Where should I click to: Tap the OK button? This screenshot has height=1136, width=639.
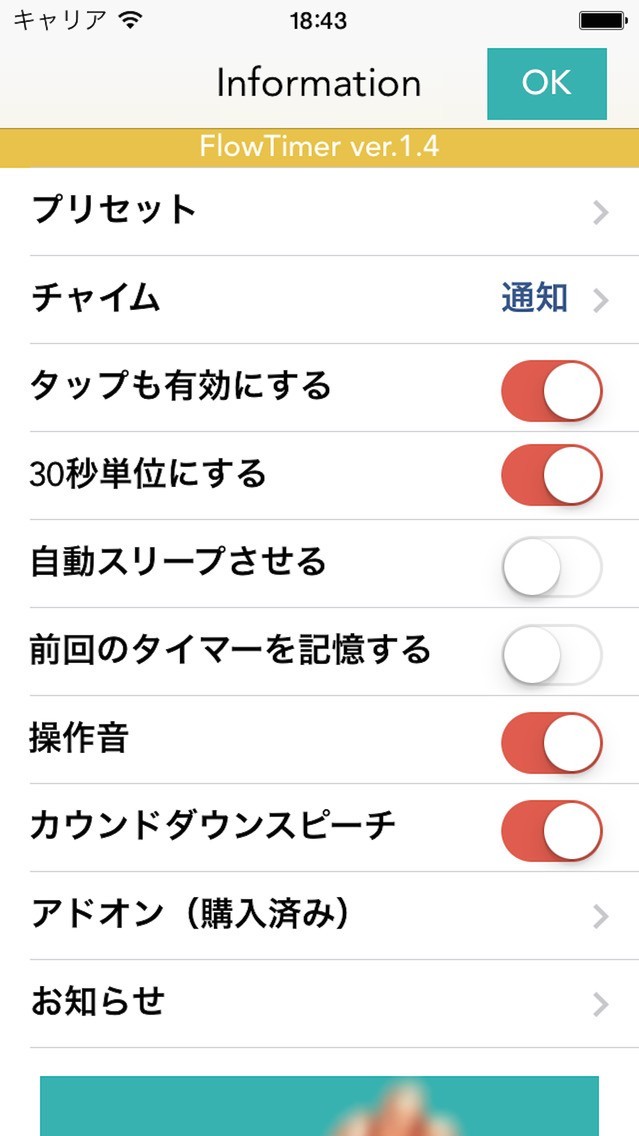(546, 83)
